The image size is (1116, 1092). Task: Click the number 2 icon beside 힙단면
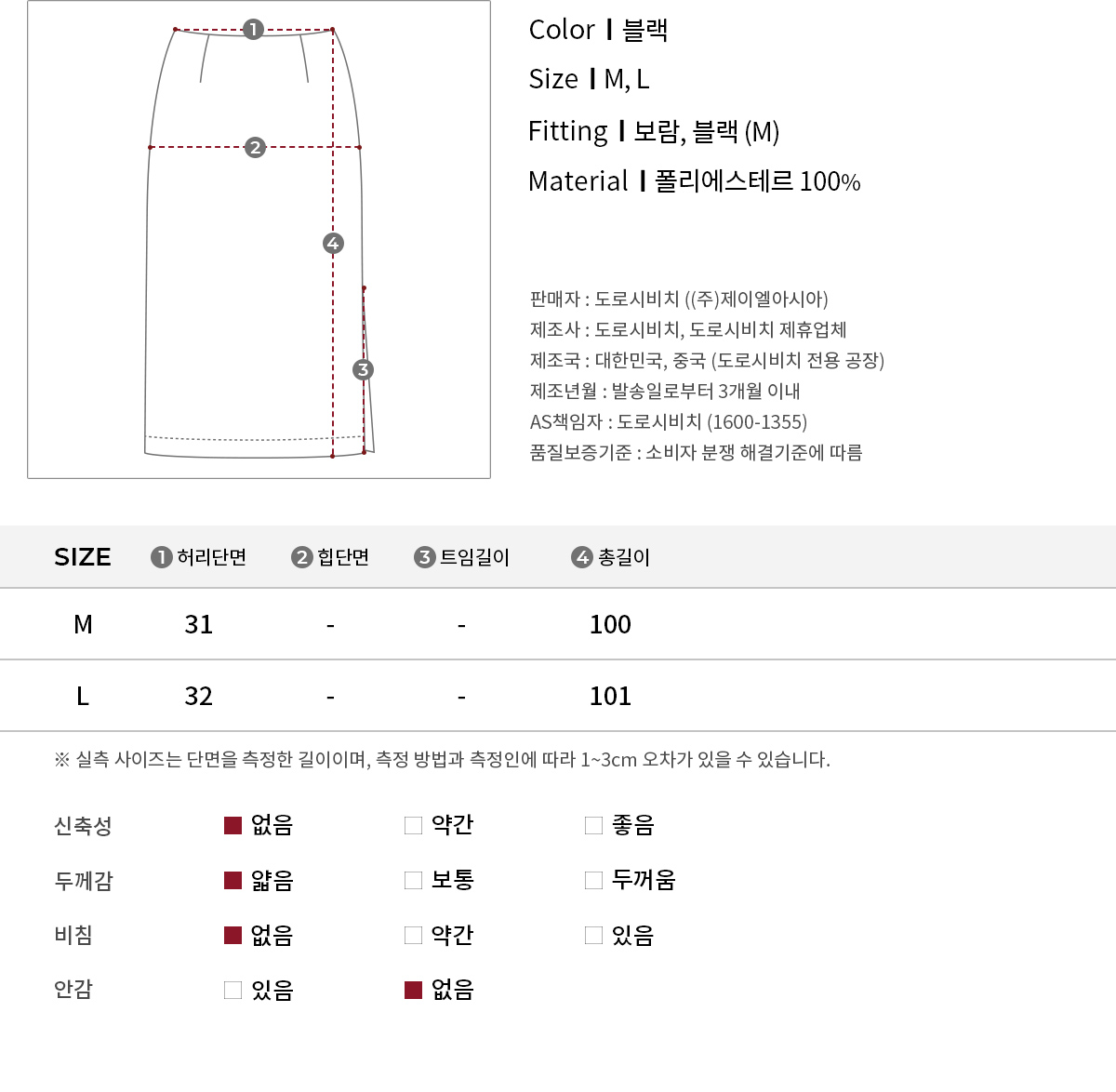(301, 557)
